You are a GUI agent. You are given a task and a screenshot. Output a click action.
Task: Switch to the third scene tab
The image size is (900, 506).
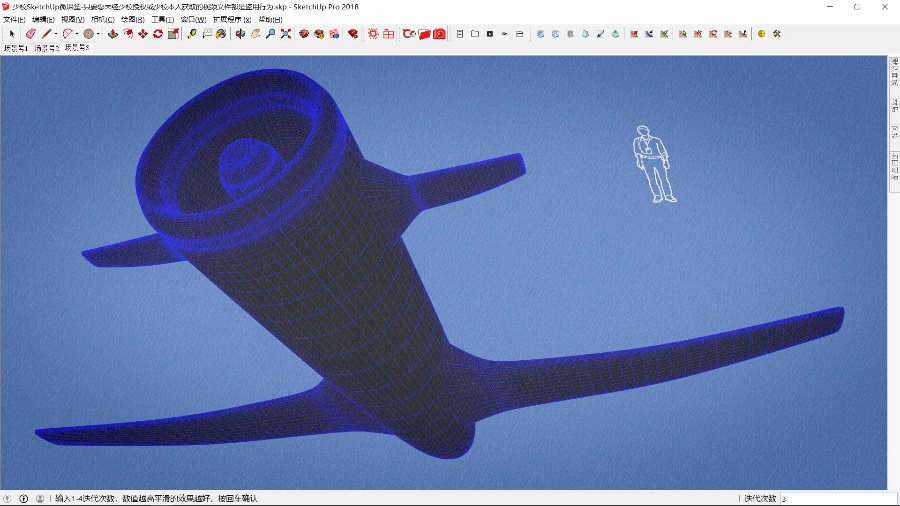pos(77,48)
